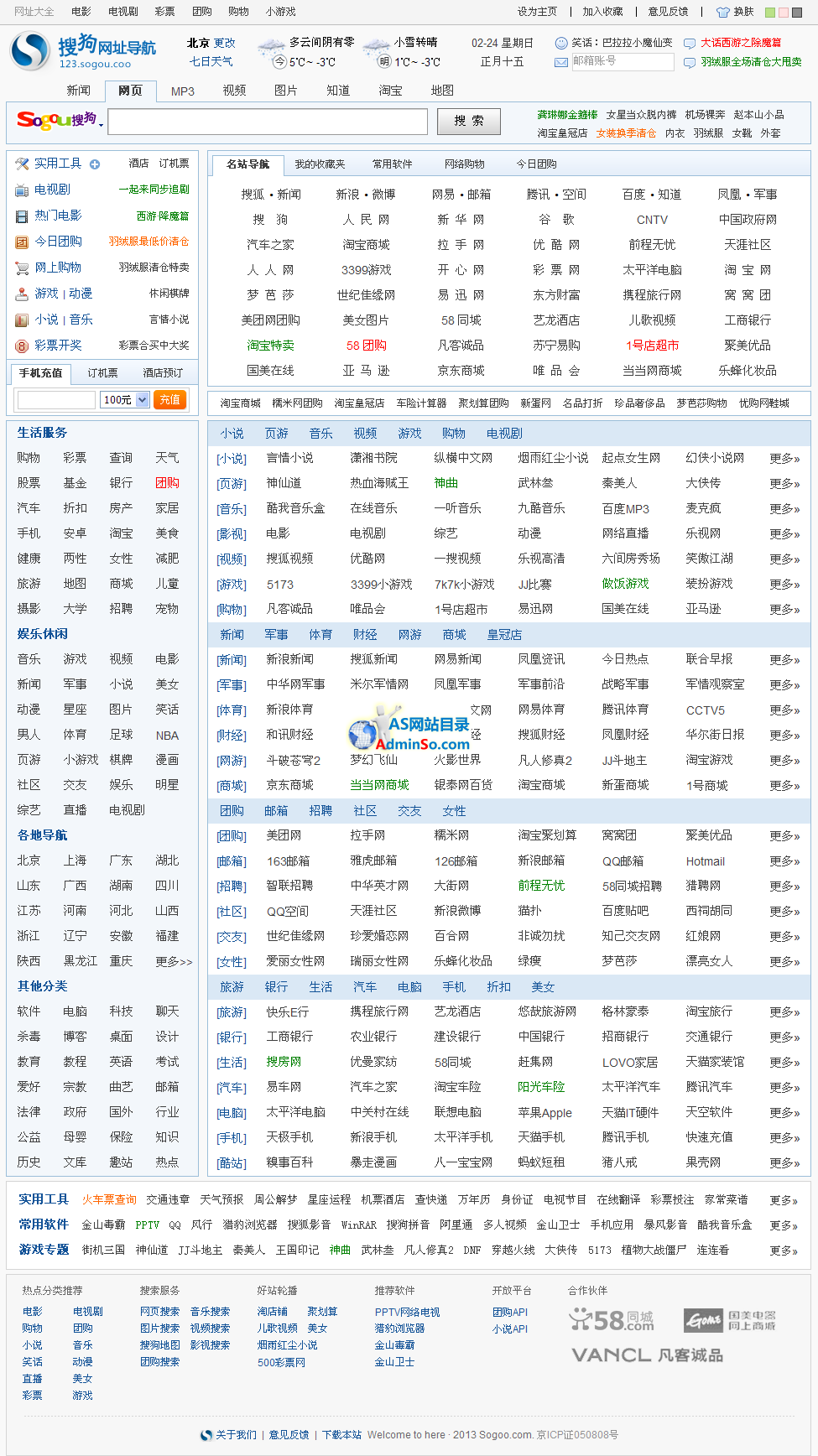The height and width of the screenshot is (1456, 818).
Task: Click the TV icon beside 电视剧
Action: point(22,190)
